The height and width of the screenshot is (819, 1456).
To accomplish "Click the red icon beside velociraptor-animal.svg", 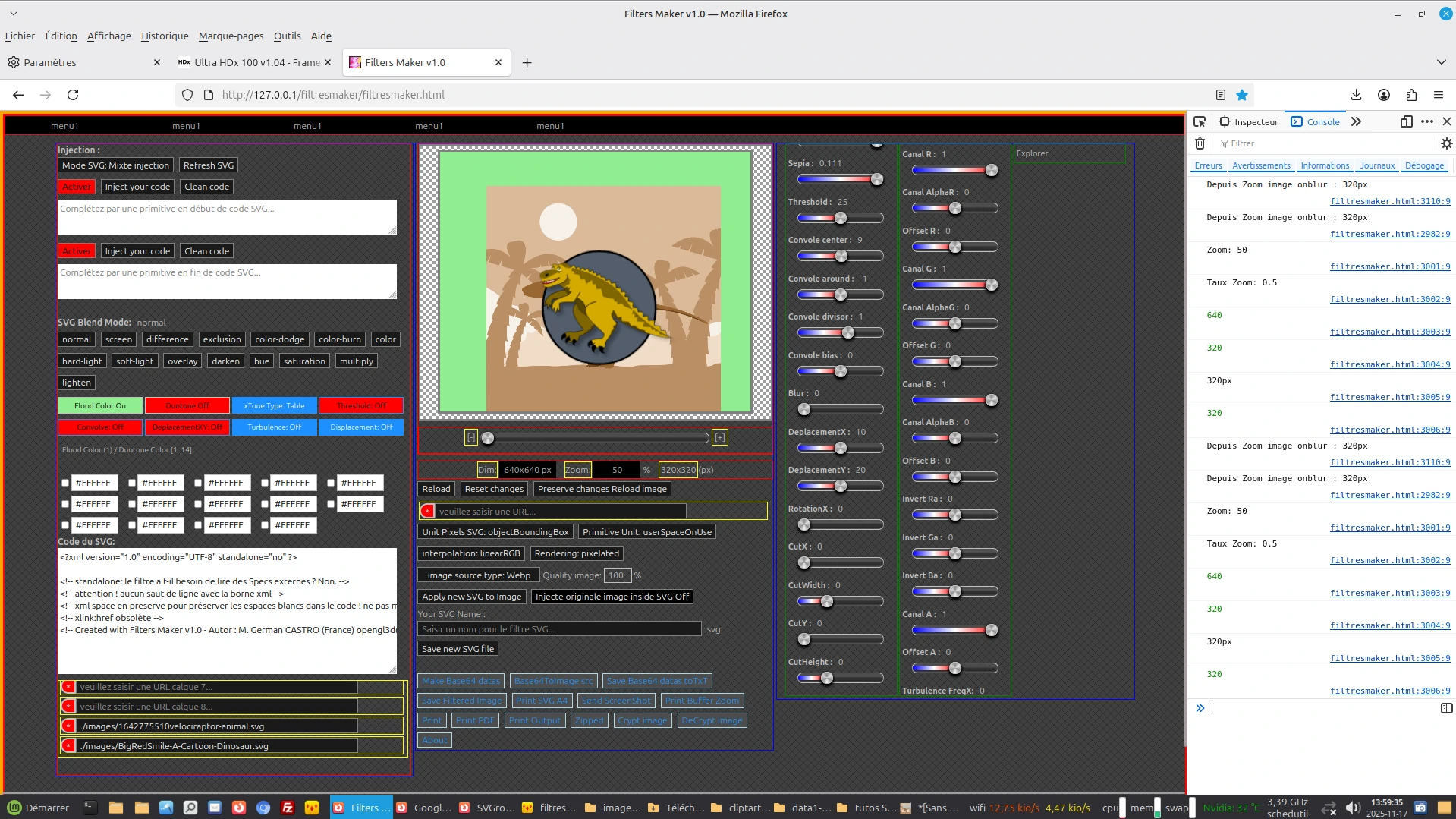I will [68, 726].
